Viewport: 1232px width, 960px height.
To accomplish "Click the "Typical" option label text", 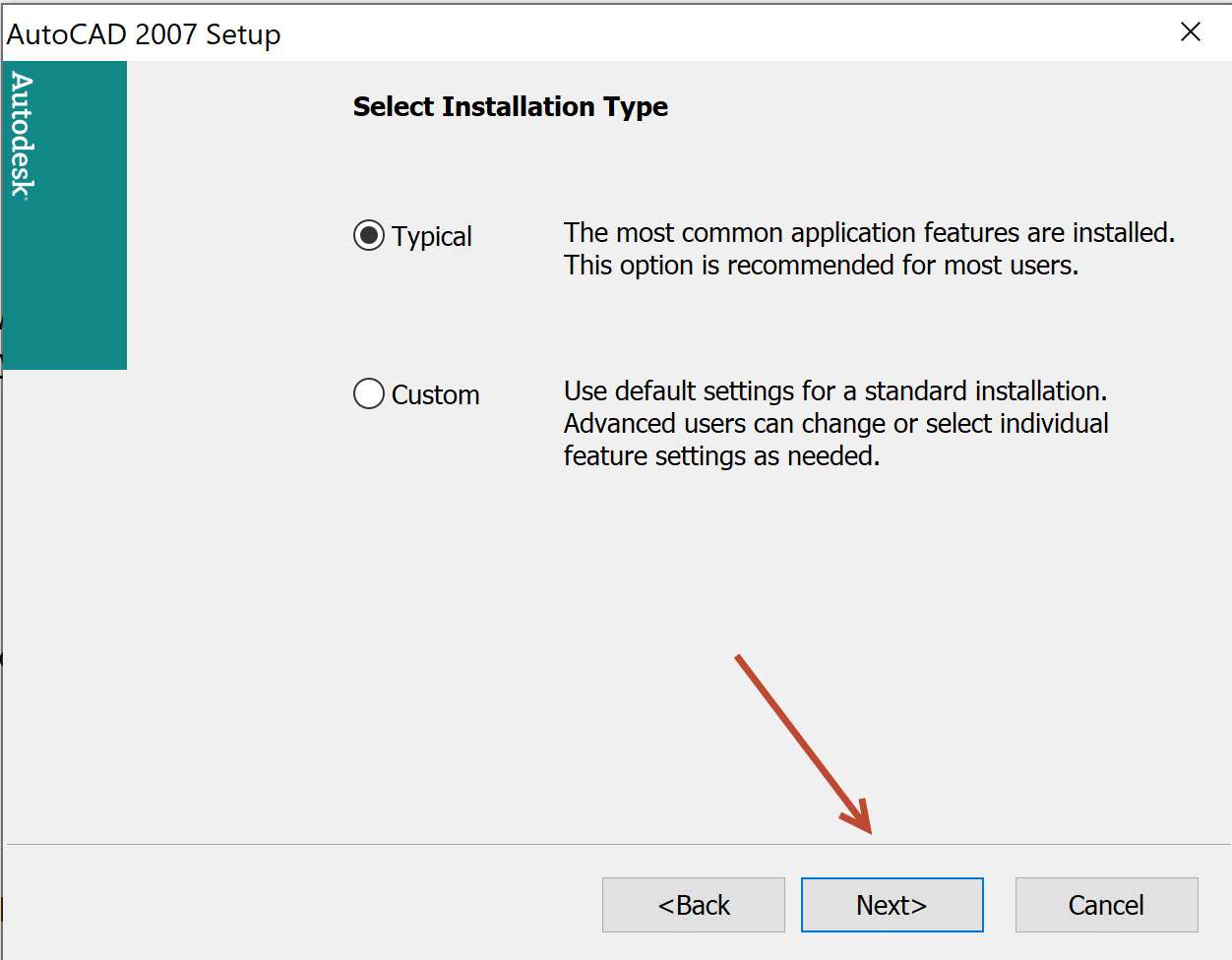I will pos(432,237).
